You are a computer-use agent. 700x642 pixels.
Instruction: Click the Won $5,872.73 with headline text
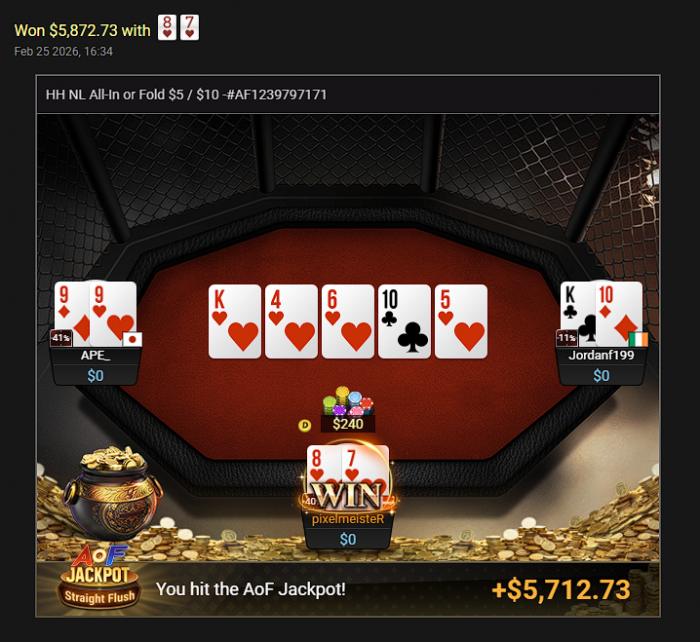pos(82,30)
